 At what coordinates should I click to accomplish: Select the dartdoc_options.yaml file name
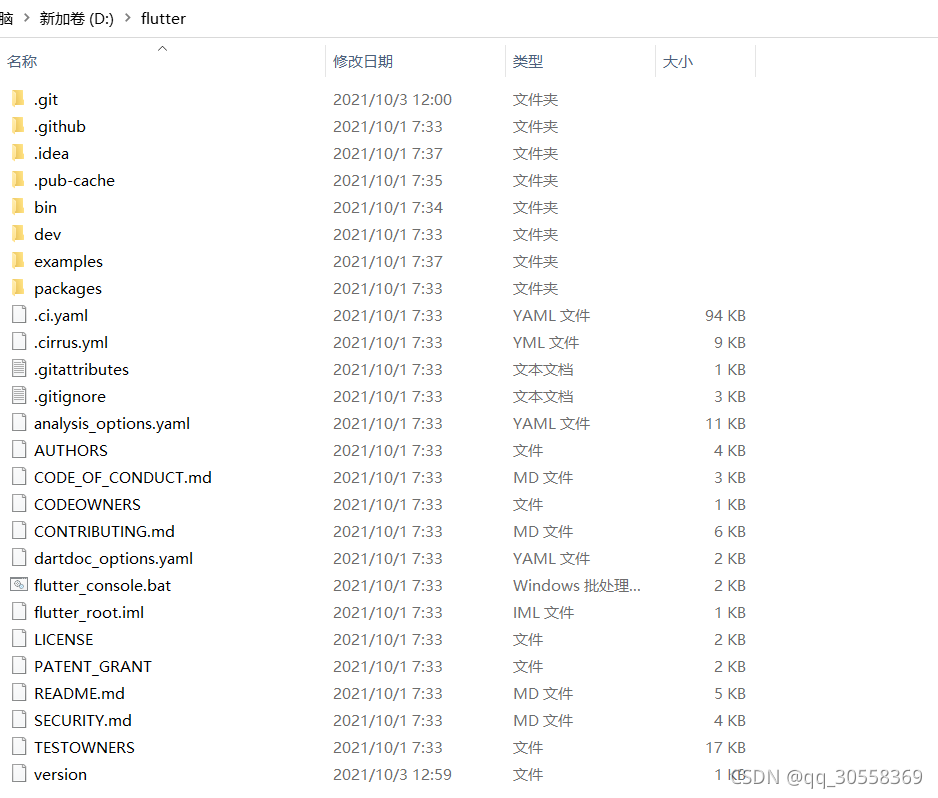point(114,558)
